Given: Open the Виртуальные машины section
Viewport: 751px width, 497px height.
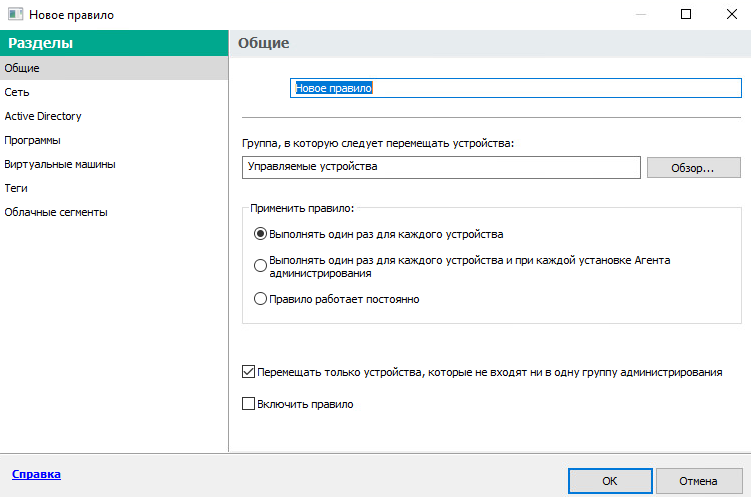Looking at the screenshot, I should [60, 164].
